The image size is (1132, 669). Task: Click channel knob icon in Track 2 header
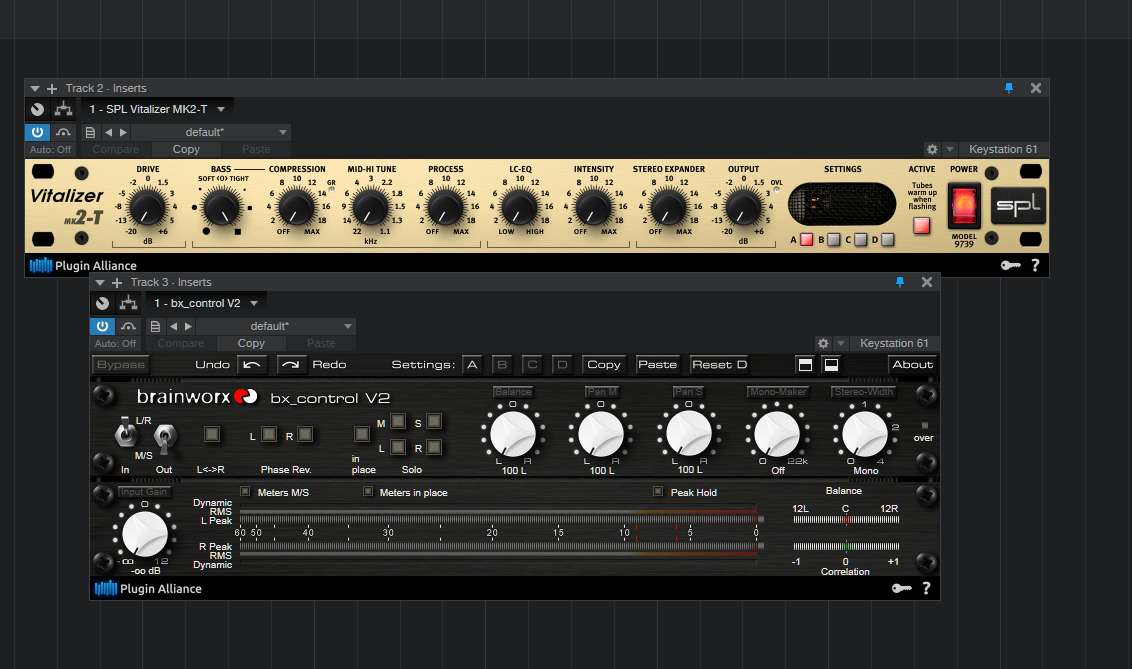click(x=38, y=109)
